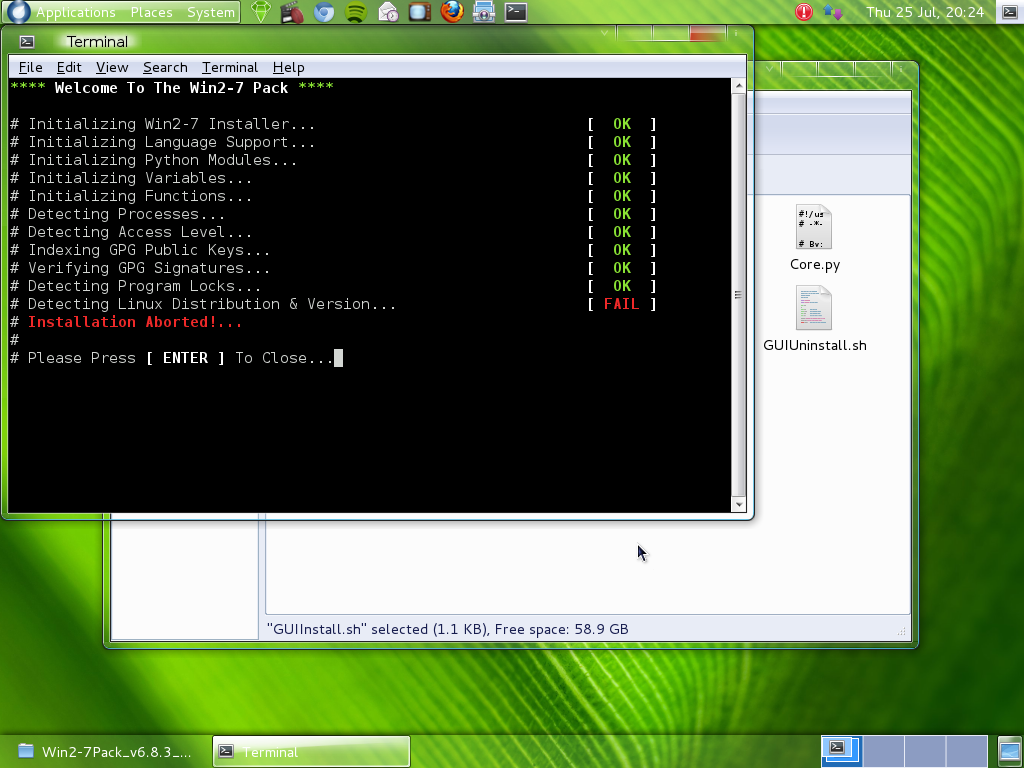
Task: Open Spotify from the panel launcher
Action: coord(356,12)
